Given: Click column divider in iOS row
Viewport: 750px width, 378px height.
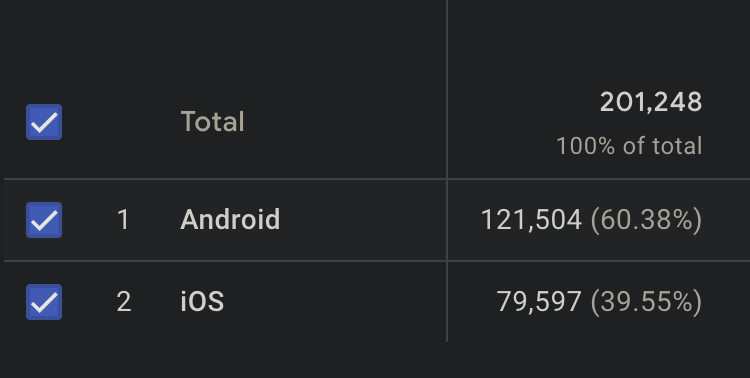Looking at the screenshot, I should (447, 302).
